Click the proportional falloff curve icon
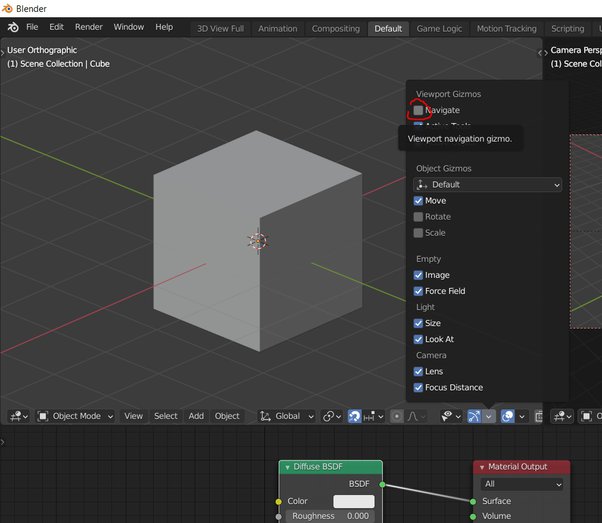 coord(413,416)
